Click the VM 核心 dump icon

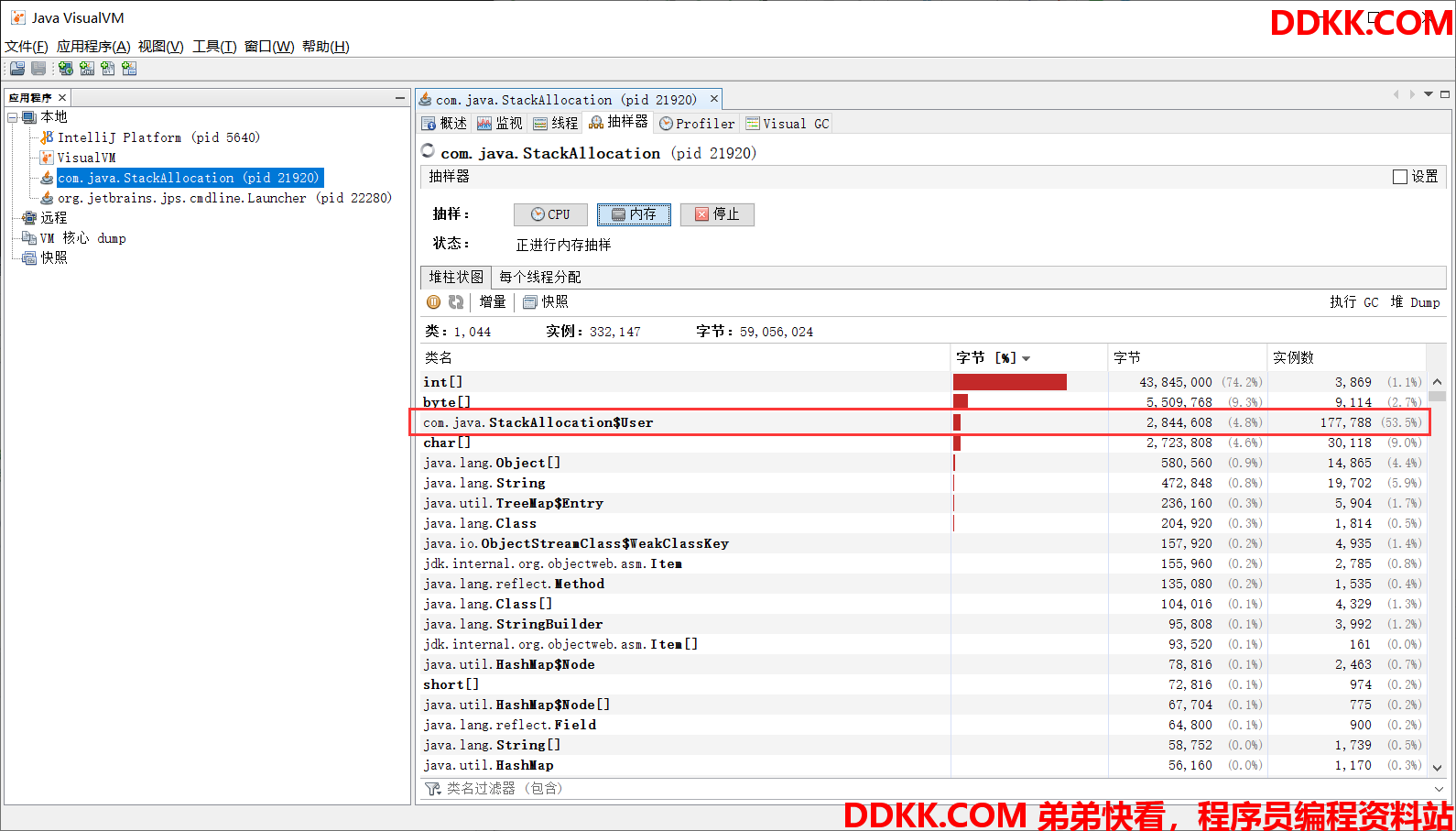[29, 238]
